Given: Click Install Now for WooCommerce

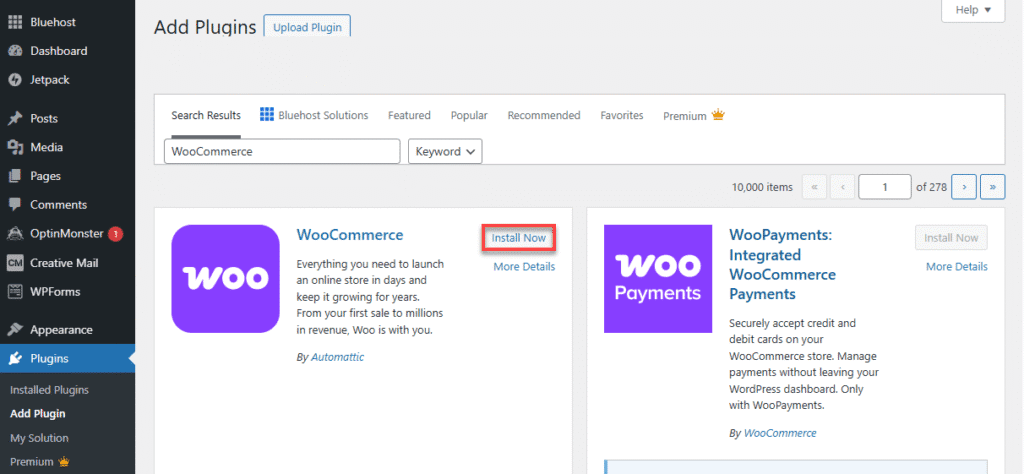Looking at the screenshot, I should click(x=518, y=238).
